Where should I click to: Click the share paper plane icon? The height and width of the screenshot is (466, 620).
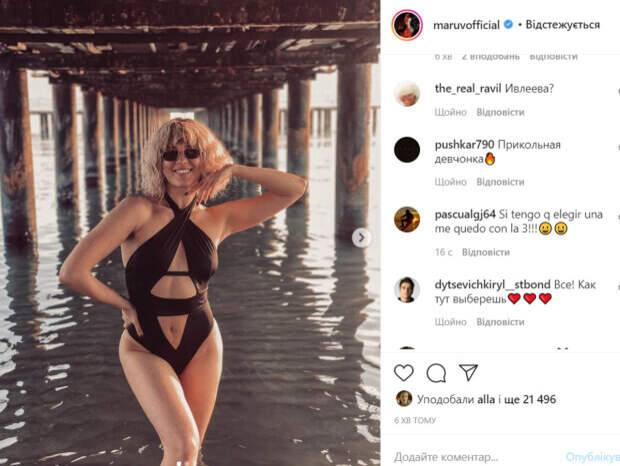coord(468,373)
